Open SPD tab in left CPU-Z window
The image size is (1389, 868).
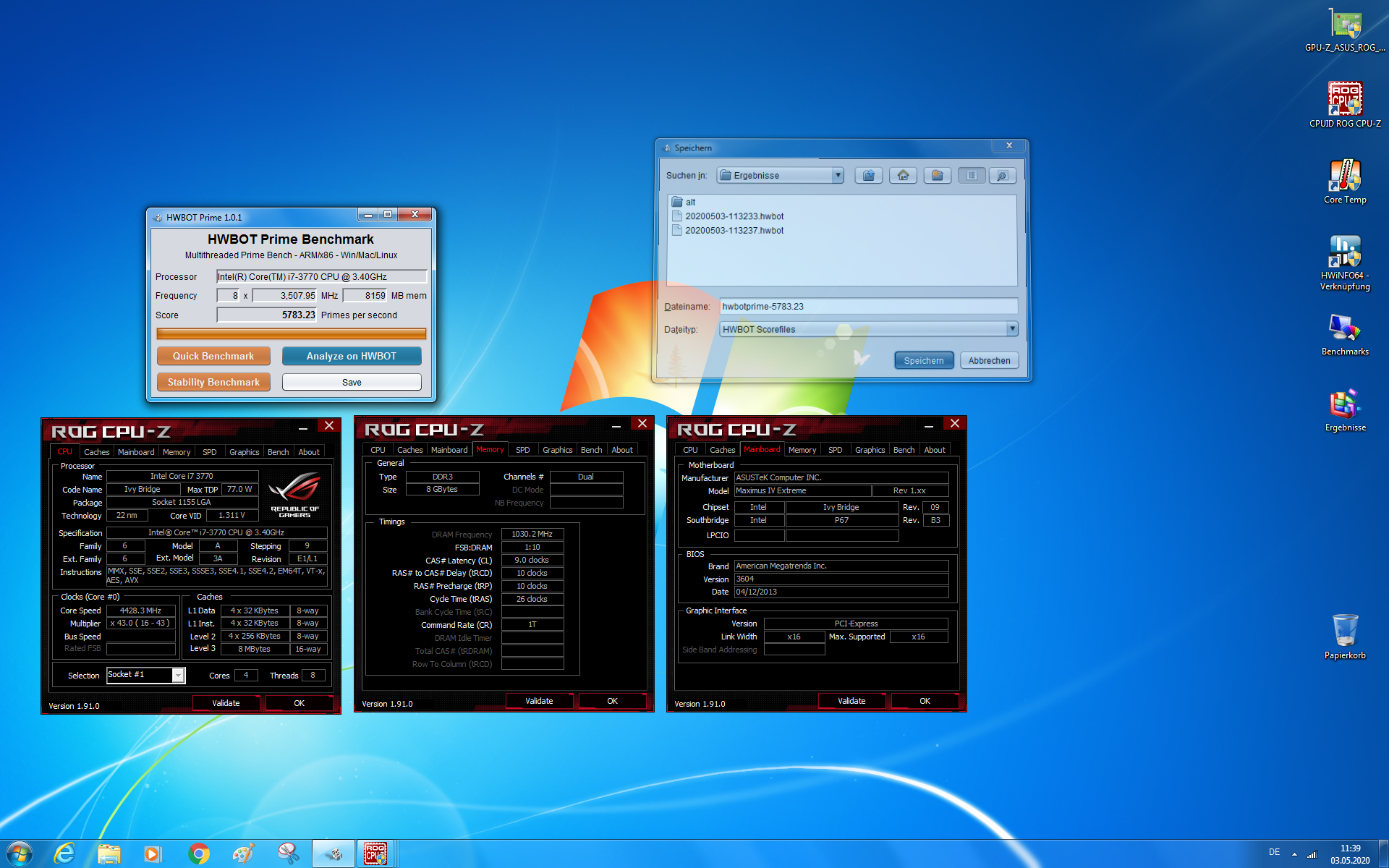tap(210, 452)
